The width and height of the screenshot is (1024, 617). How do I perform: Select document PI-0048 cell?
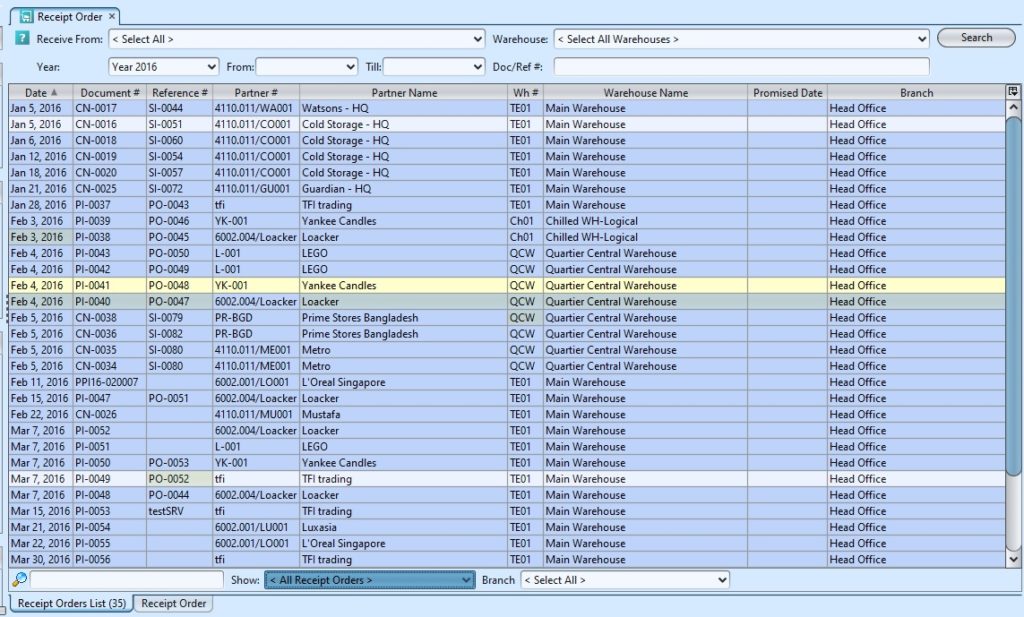[x=110, y=495]
